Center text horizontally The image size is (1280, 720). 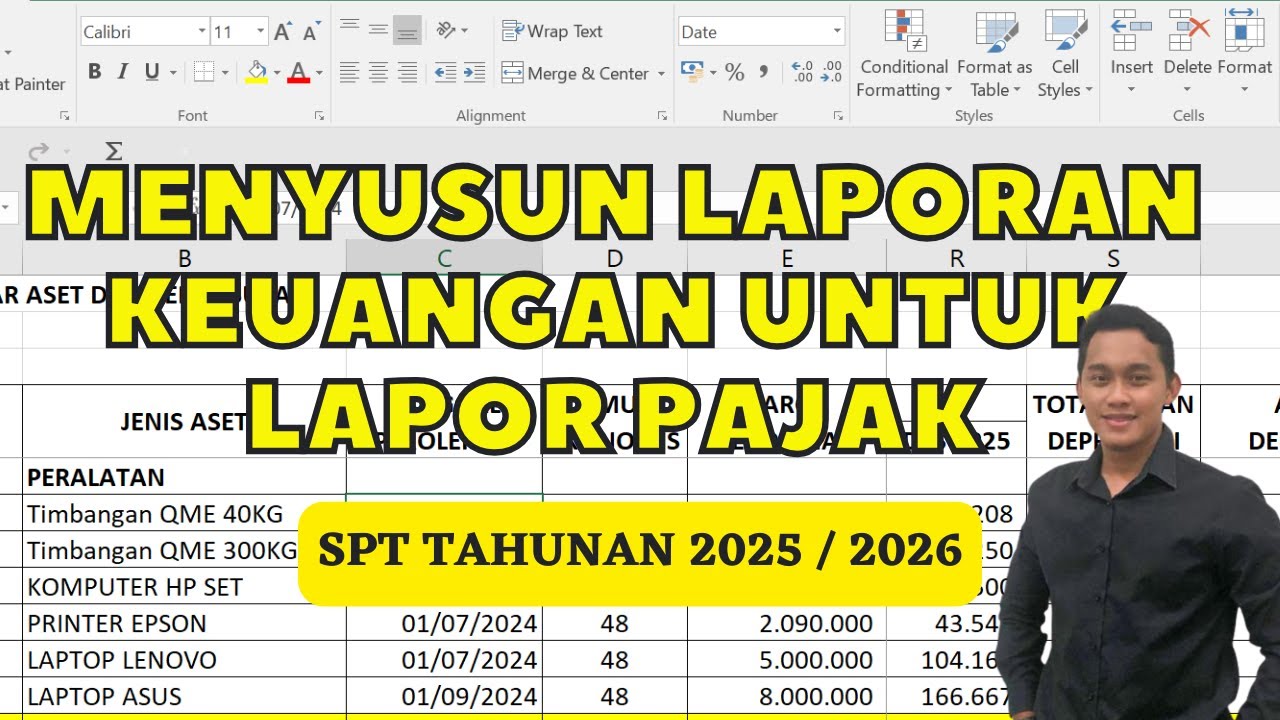pos(378,72)
